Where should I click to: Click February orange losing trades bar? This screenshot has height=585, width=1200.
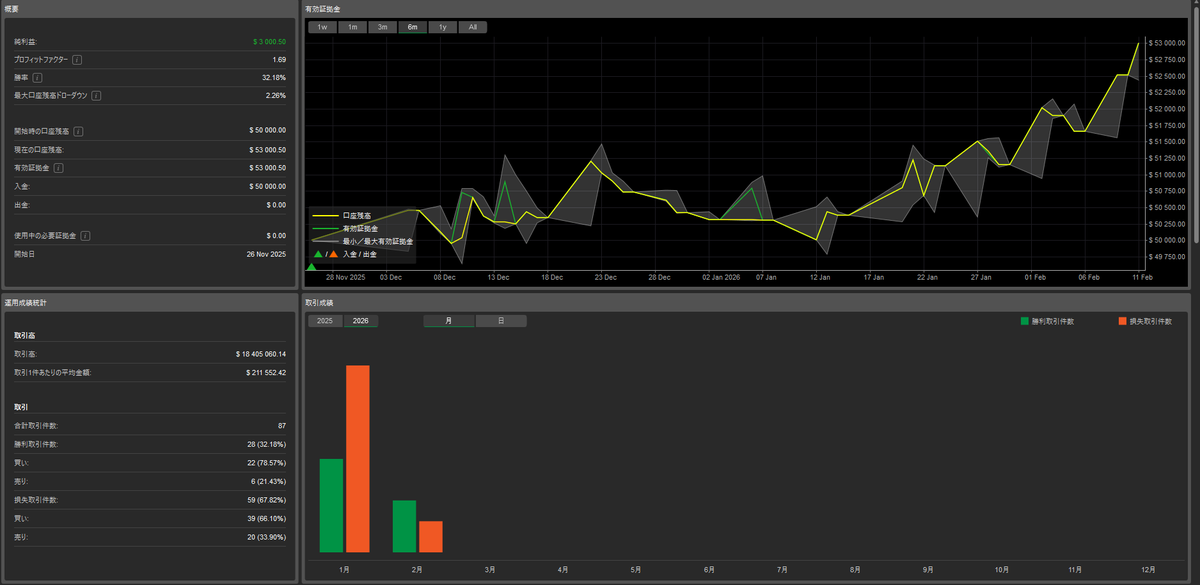point(431,537)
